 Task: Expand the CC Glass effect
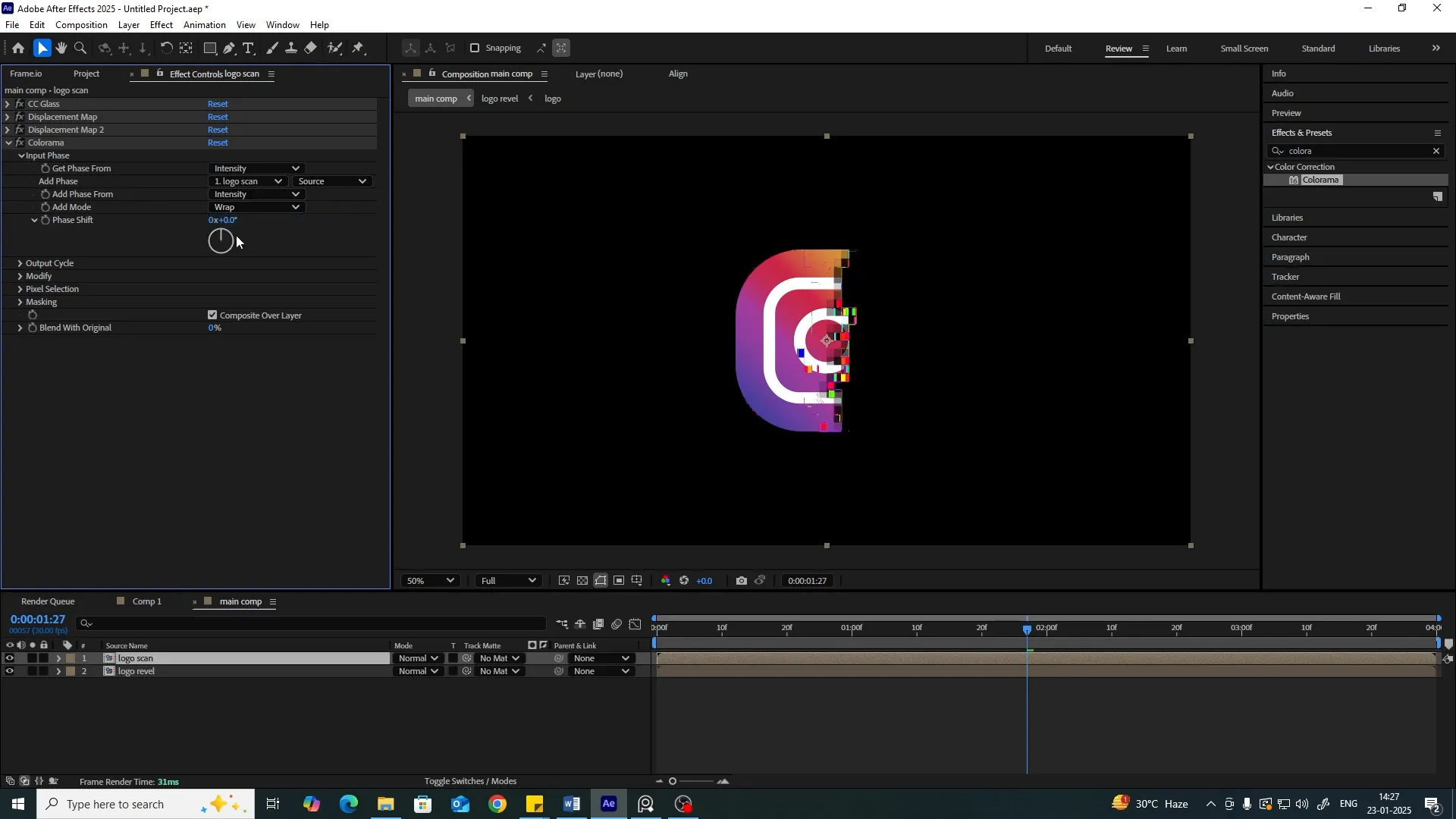point(8,104)
